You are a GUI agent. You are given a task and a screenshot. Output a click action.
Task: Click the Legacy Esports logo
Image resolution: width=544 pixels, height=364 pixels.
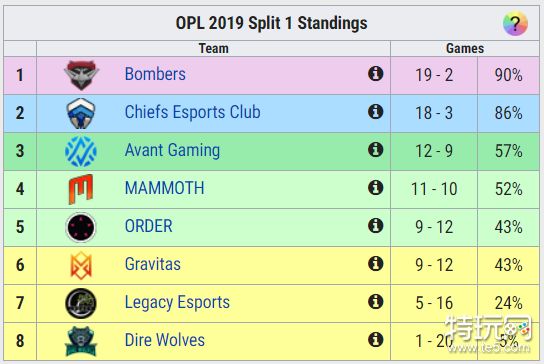[x=80, y=303]
